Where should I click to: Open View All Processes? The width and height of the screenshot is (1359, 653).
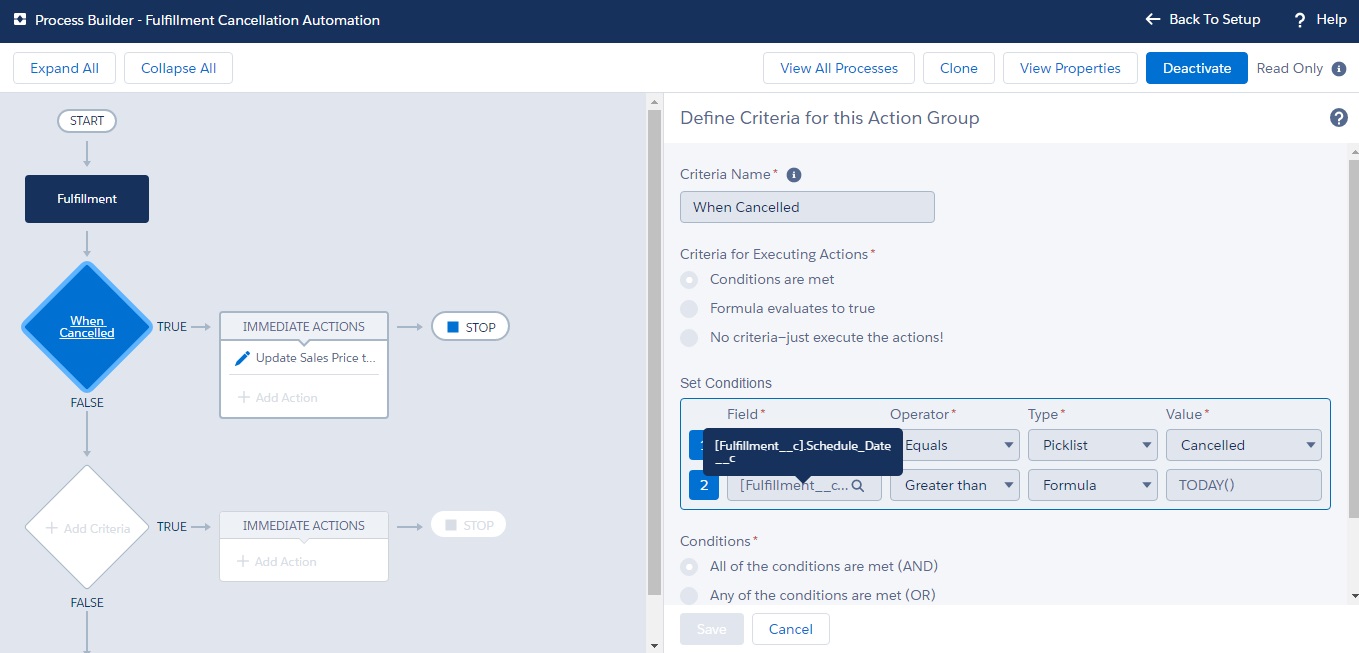[x=838, y=69]
